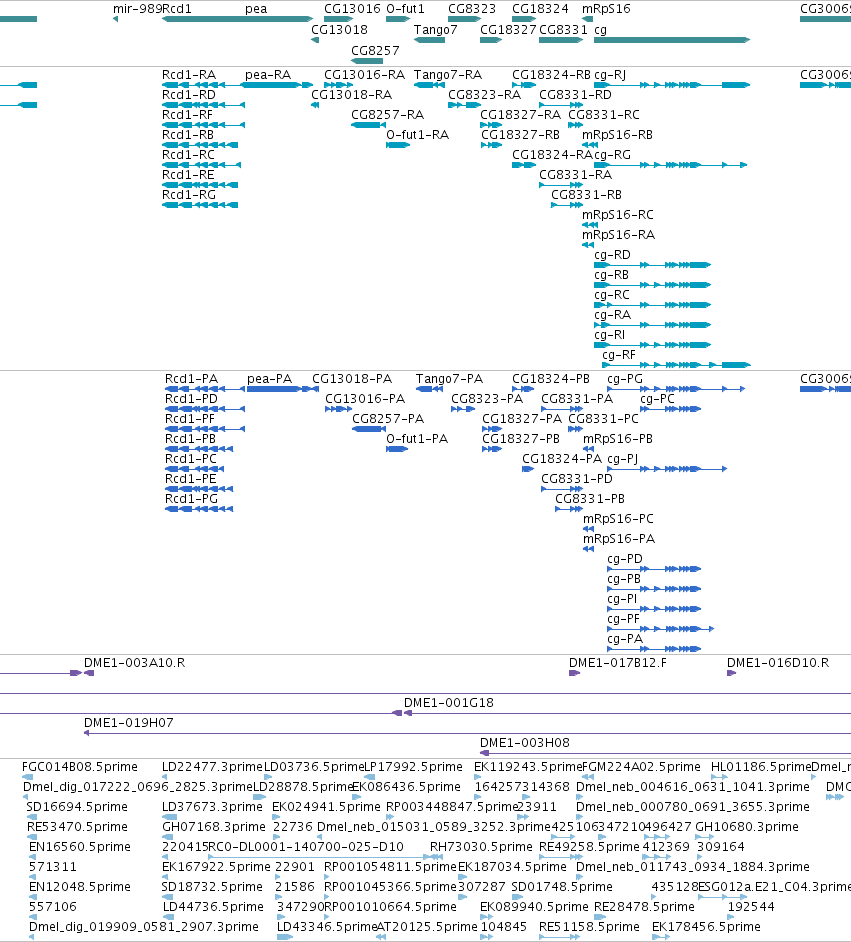This screenshot has width=851, height=942.
Task: Select transcript Rcd1-RG
Action: pyautogui.click(x=189, y=195)
